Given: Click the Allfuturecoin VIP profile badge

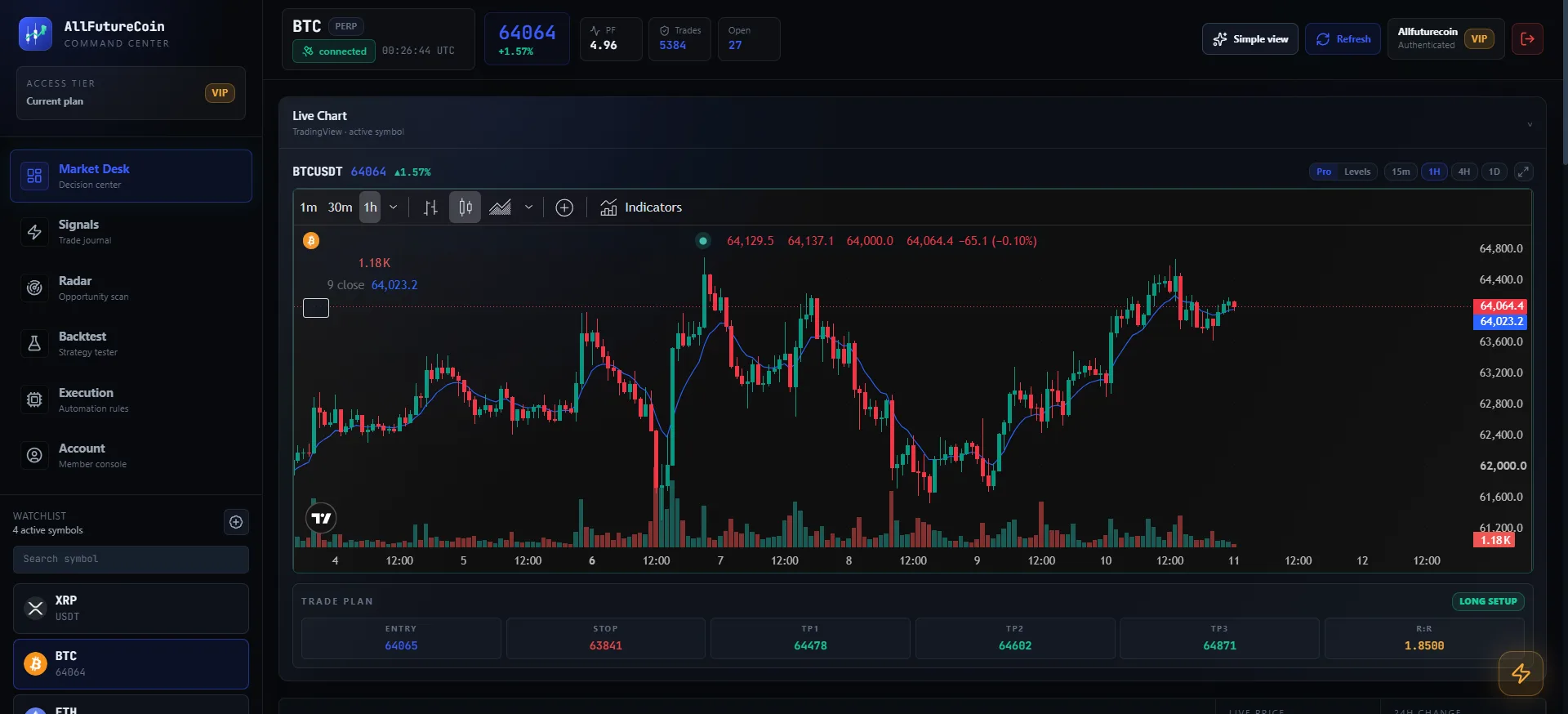Looking at the screenshot, I should point(1445,38).
